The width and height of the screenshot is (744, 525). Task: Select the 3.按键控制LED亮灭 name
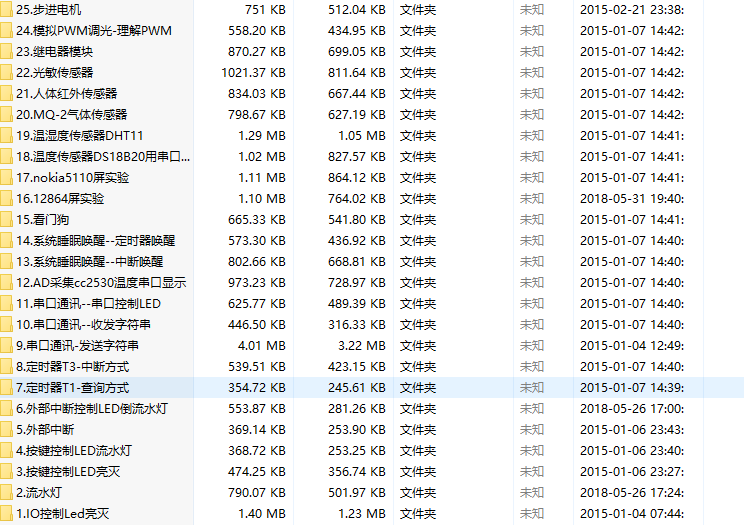(68, 471)
